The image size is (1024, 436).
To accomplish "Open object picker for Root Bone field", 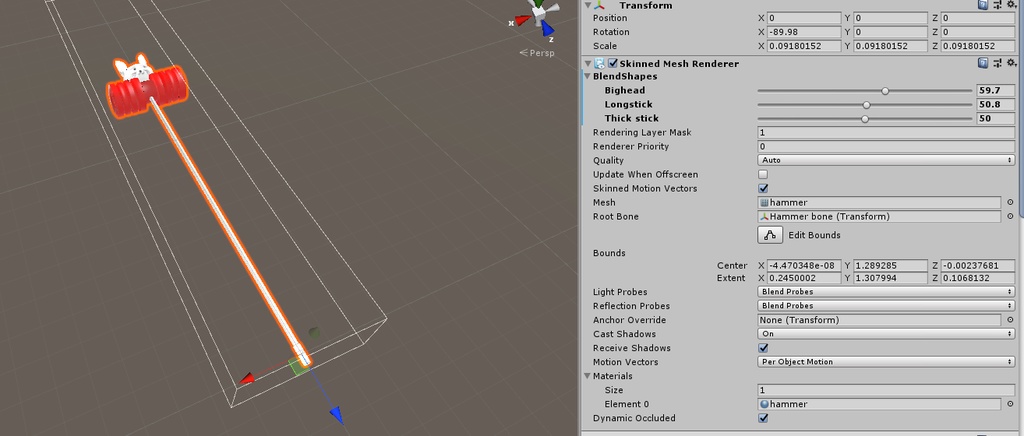I will pos(1010,217).
